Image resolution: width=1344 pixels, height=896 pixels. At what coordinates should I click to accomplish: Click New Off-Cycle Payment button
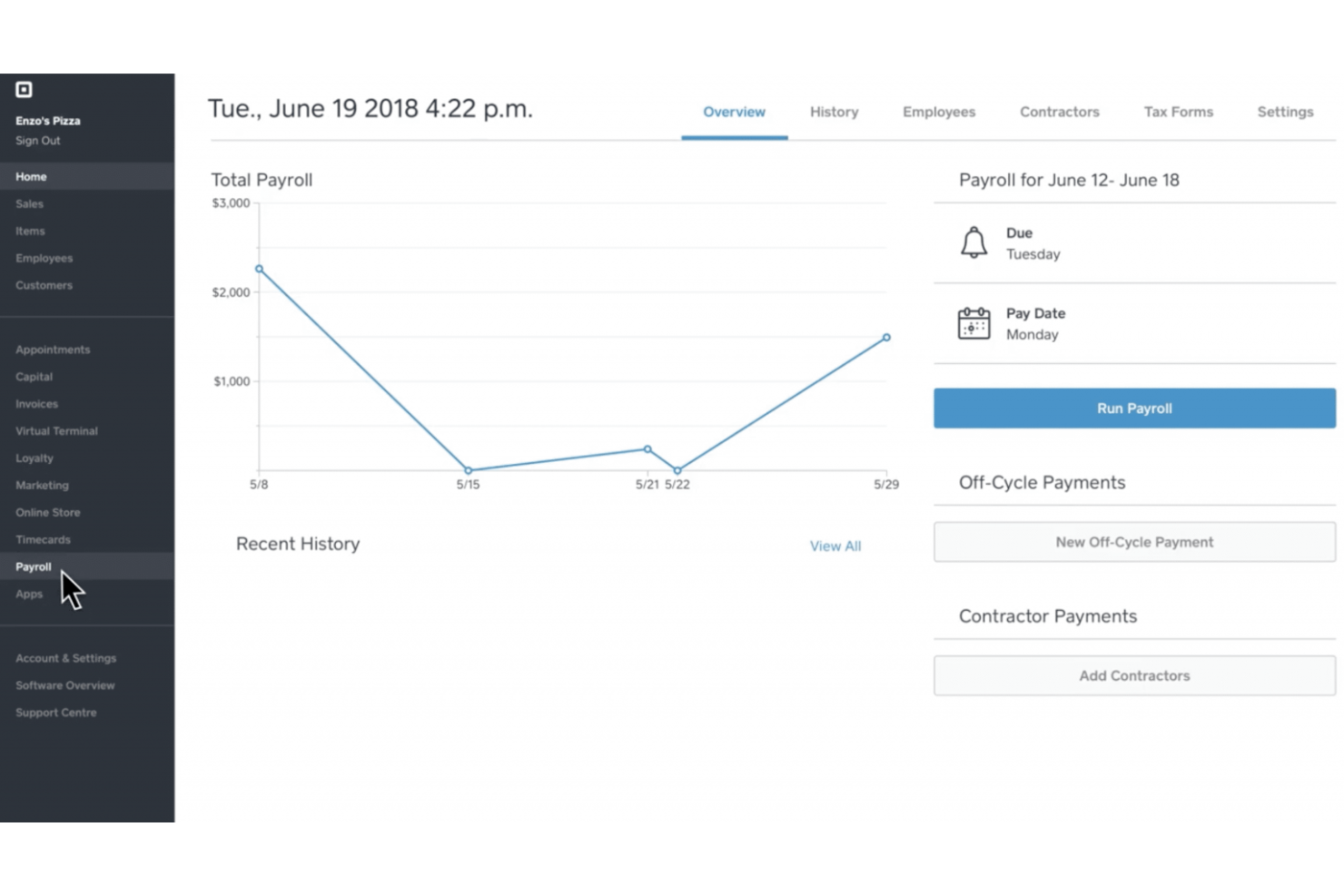click(1134, 542)
